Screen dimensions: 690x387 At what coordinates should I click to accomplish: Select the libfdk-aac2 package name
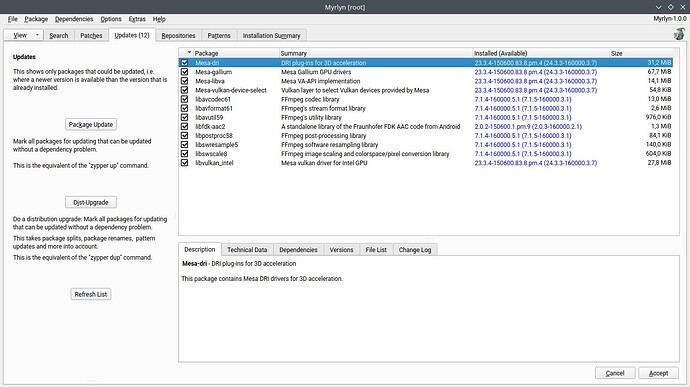click(x=210, y=126)
